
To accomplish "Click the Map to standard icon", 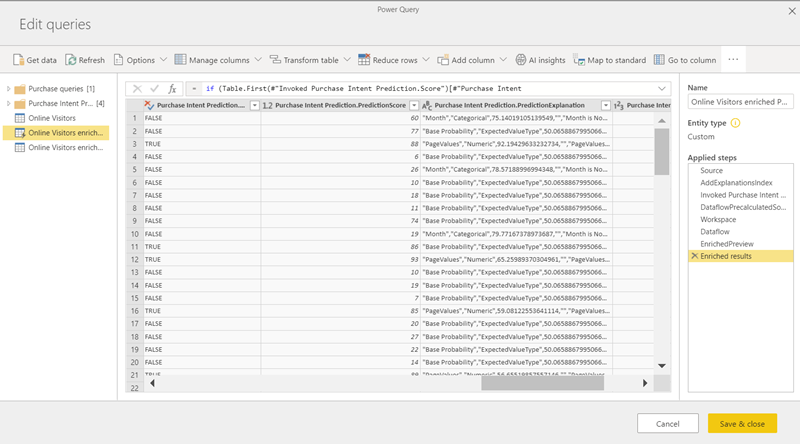I will (x=579, y=60).
